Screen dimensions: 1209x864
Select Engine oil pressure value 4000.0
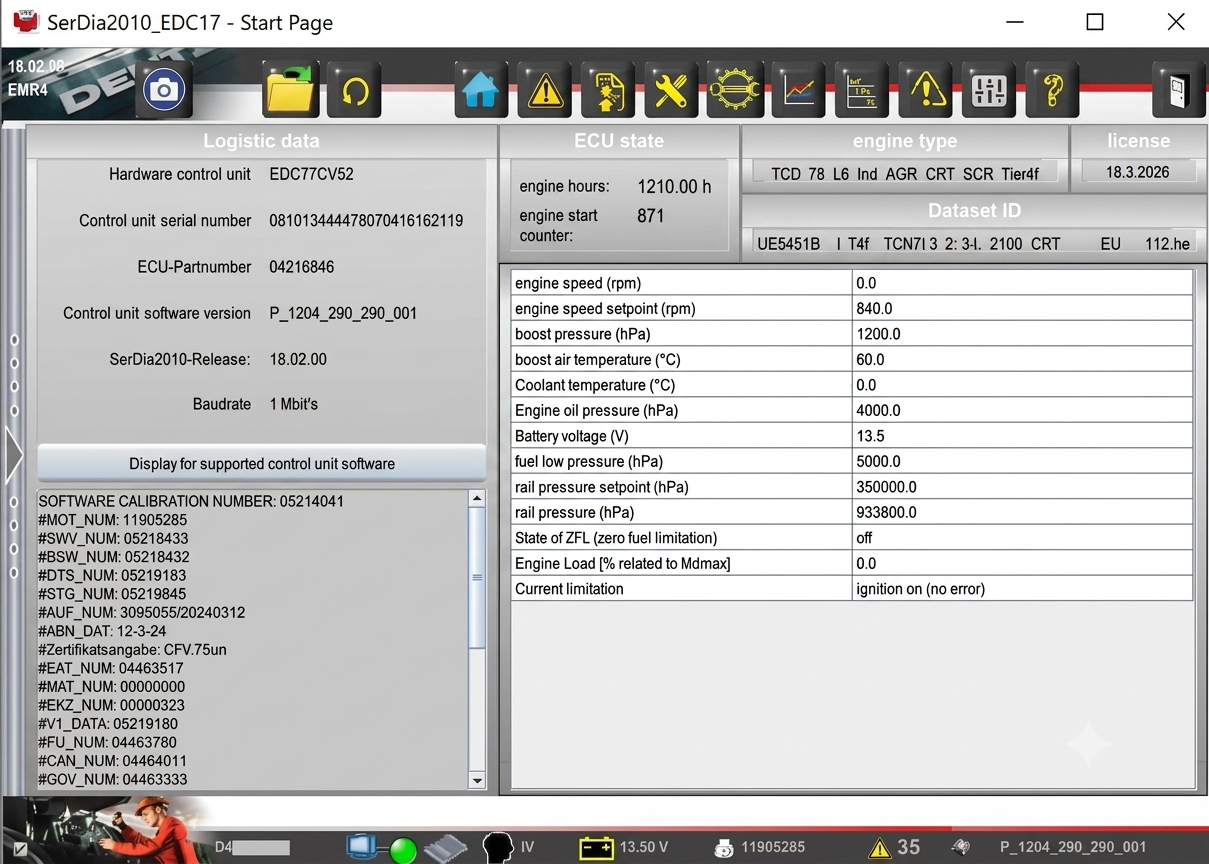1022,411
